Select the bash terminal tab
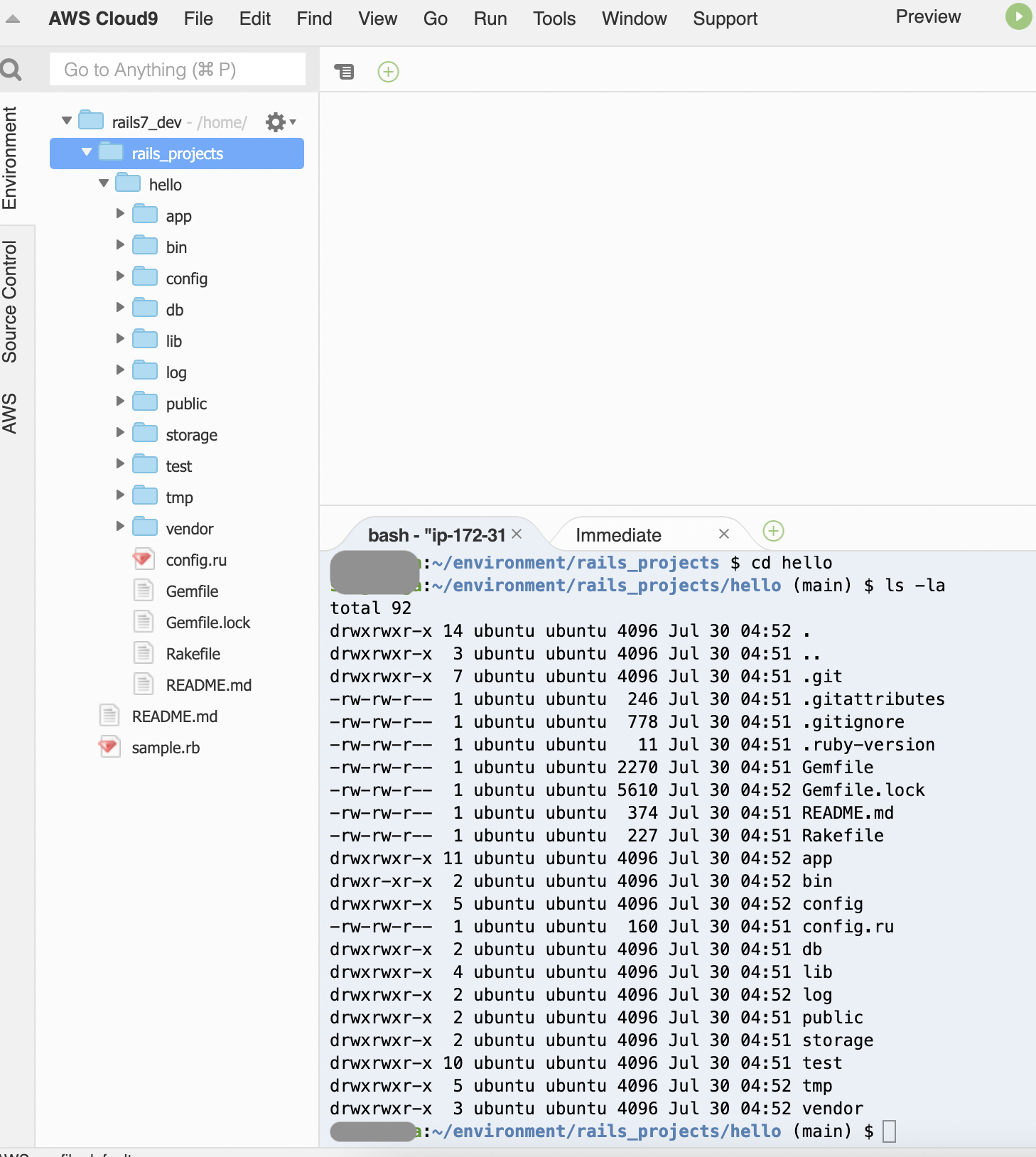This screenshot has width=1036, height=1157. pyautogui.click(x=436, y=535)
